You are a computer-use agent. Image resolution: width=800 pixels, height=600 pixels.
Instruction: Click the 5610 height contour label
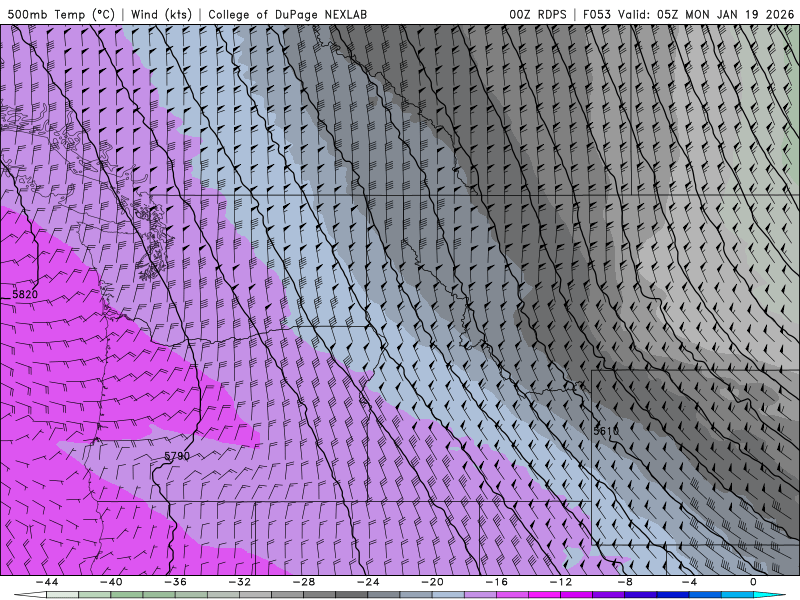coord(606,431)
